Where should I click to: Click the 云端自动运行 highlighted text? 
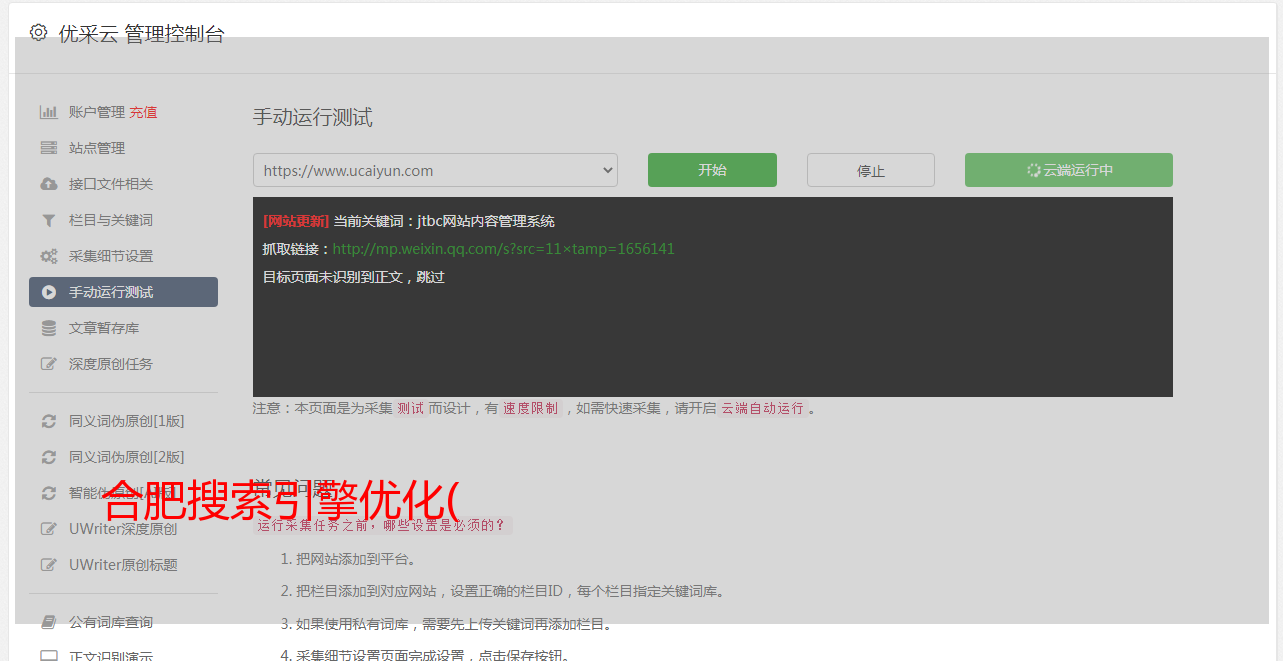pyautogui.click(x=762, y=408)
